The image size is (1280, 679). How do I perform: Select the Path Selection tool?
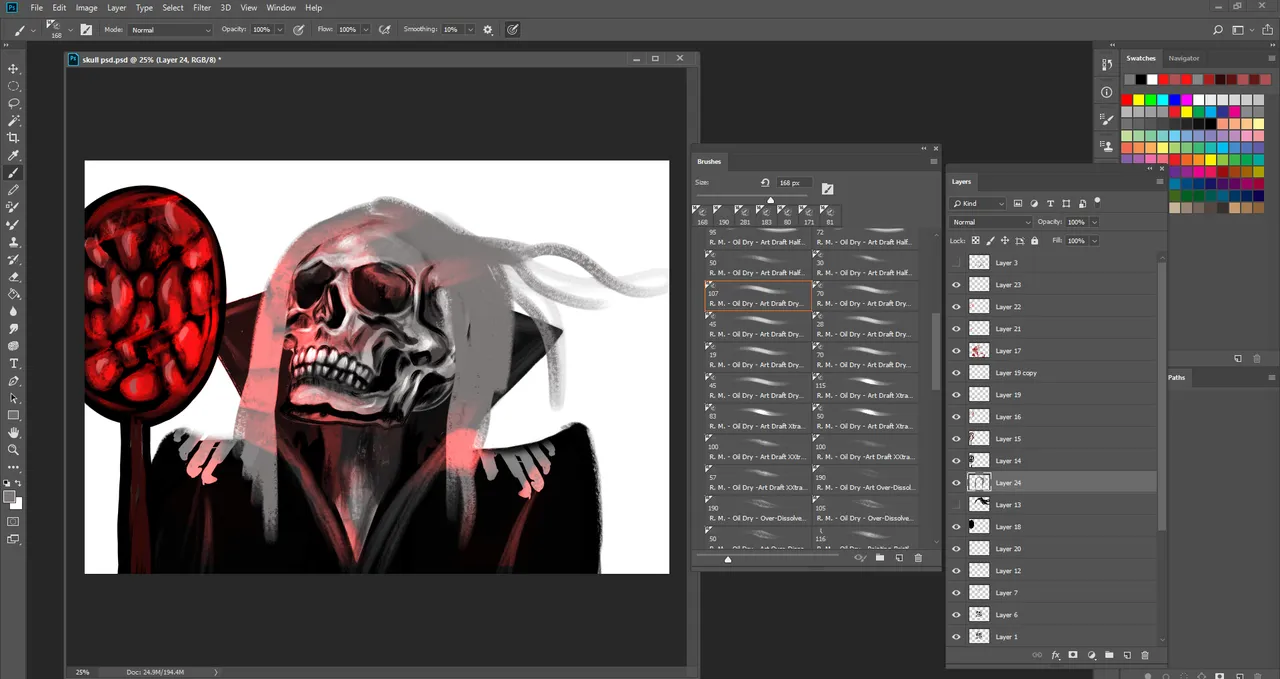click(14, 398)
